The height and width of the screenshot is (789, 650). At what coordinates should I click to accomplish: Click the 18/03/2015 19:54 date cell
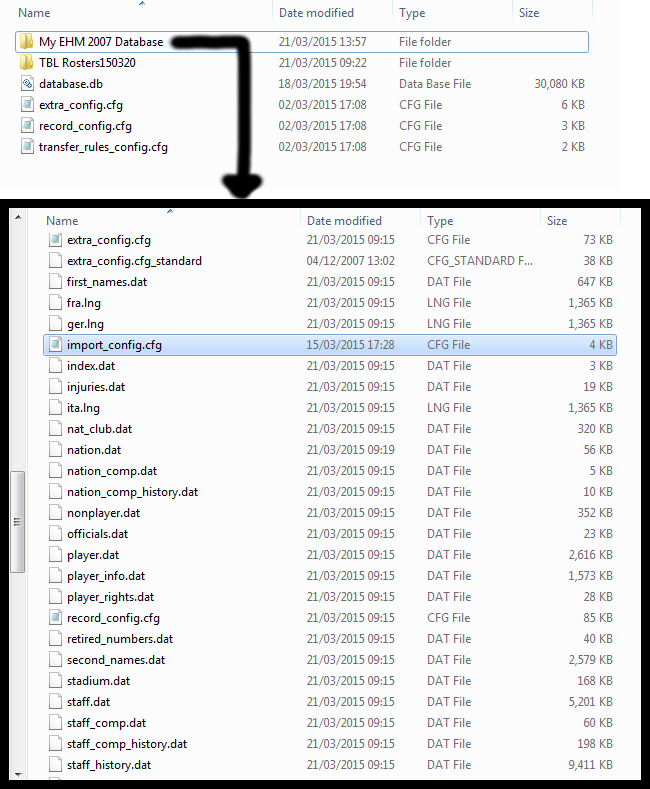tap(322, 84)
